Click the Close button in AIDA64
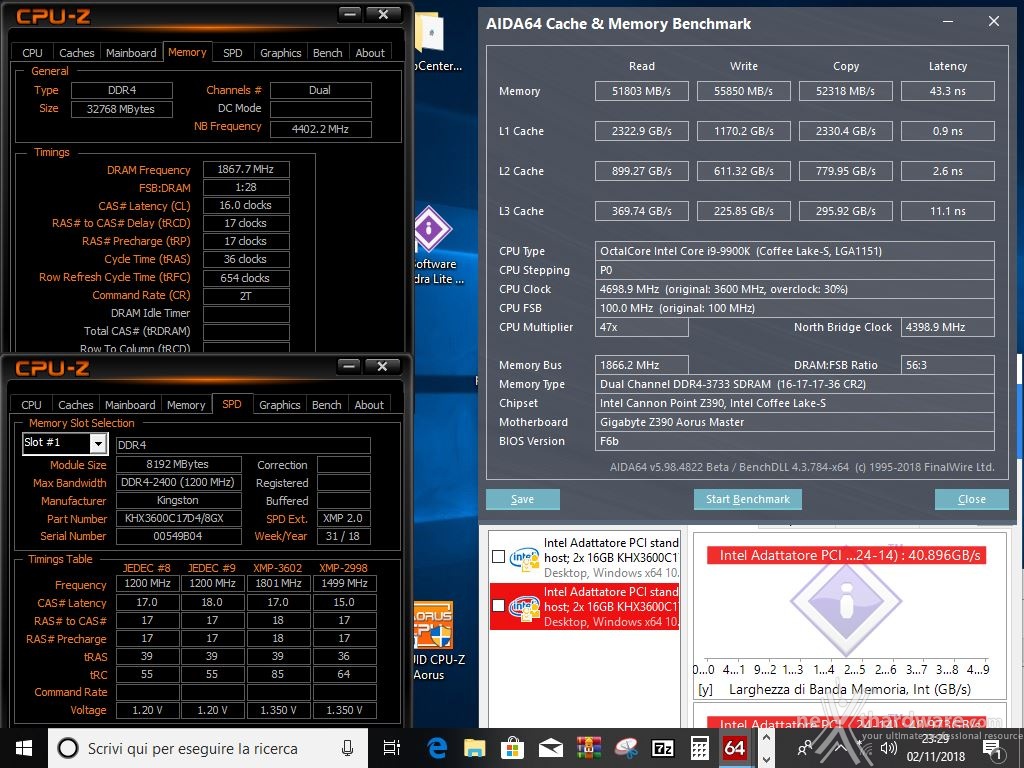 pos(972,499)
